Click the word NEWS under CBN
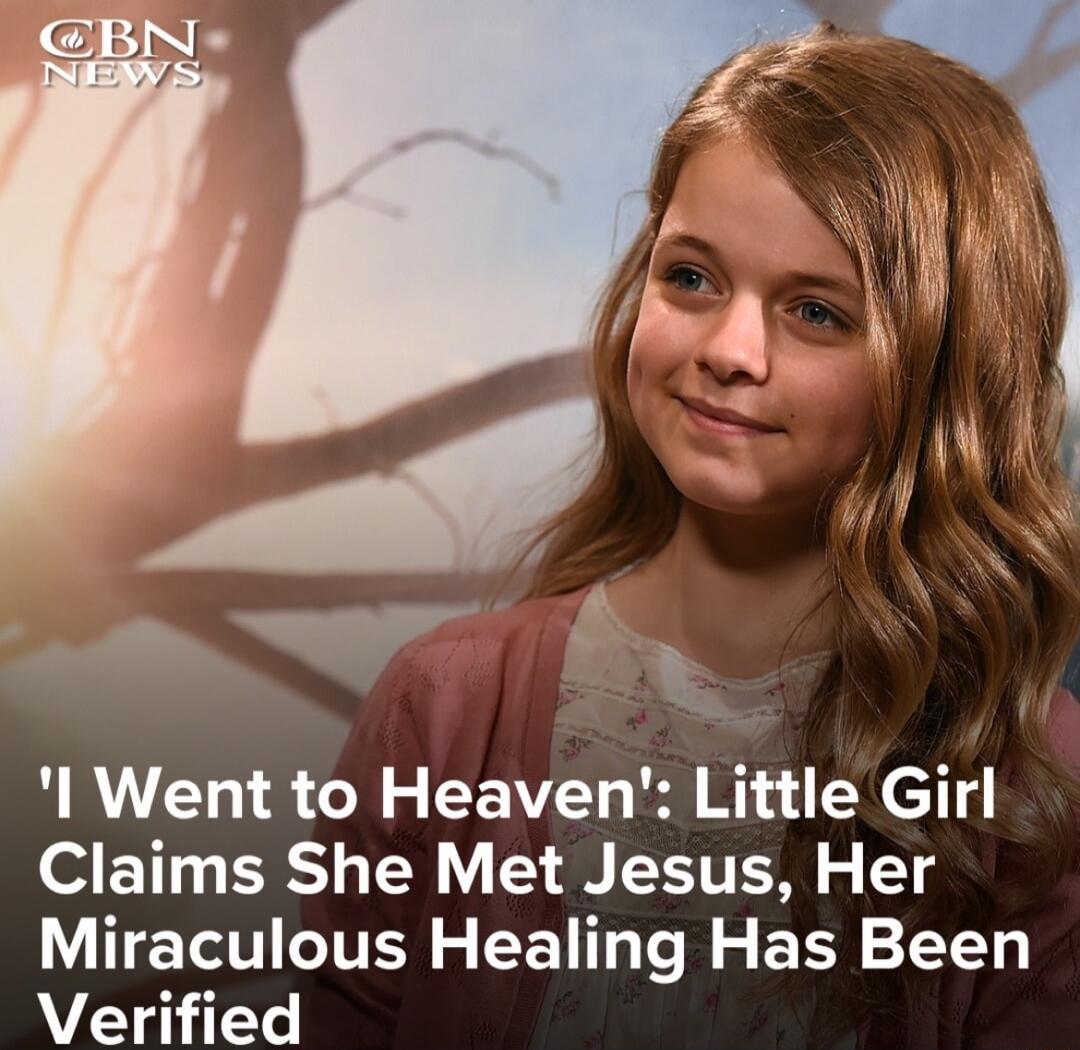This screenshot has width=1080, height=1050. click(x=121, y=74)
